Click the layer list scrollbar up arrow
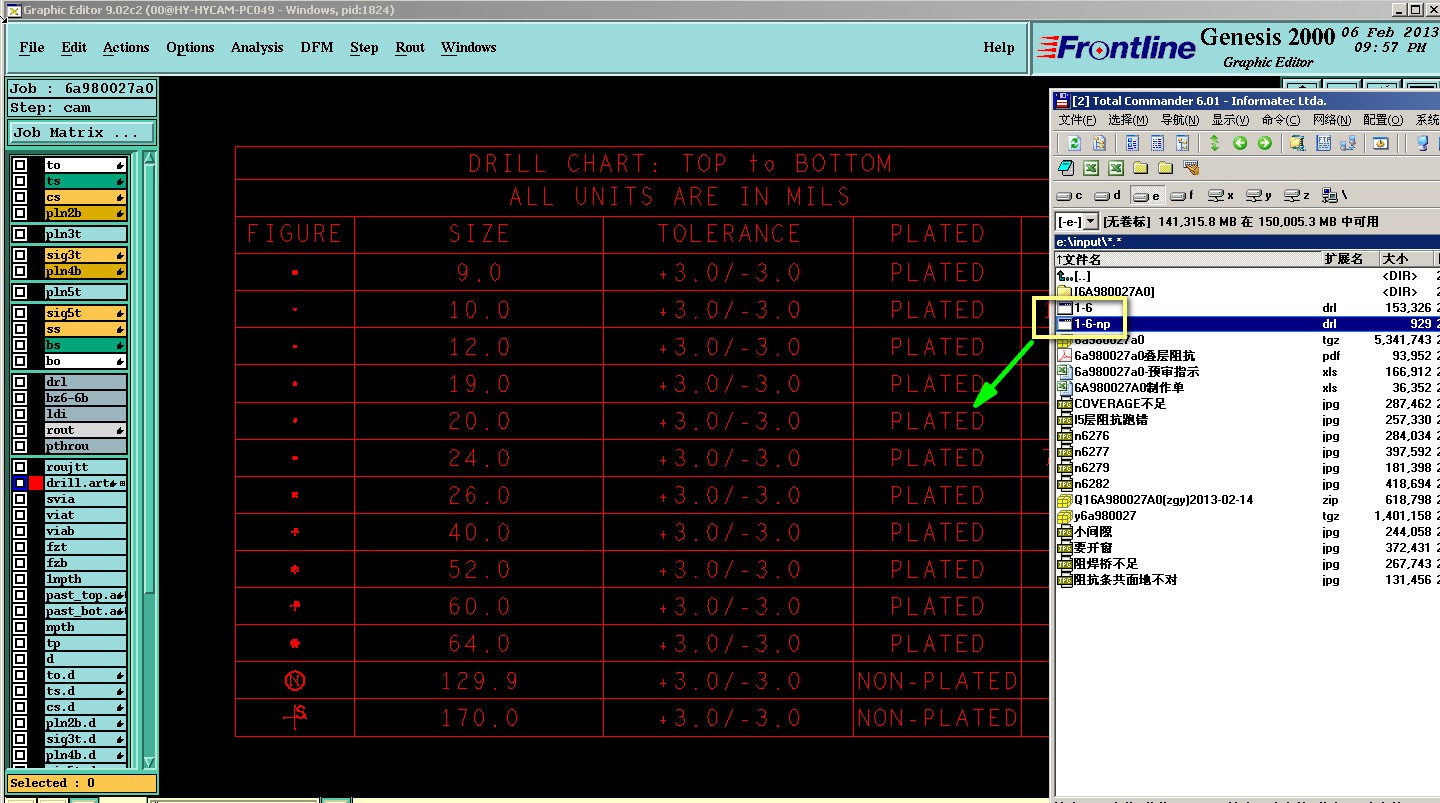This screenshot has width=1440, height=803. (x=150, y=158)
